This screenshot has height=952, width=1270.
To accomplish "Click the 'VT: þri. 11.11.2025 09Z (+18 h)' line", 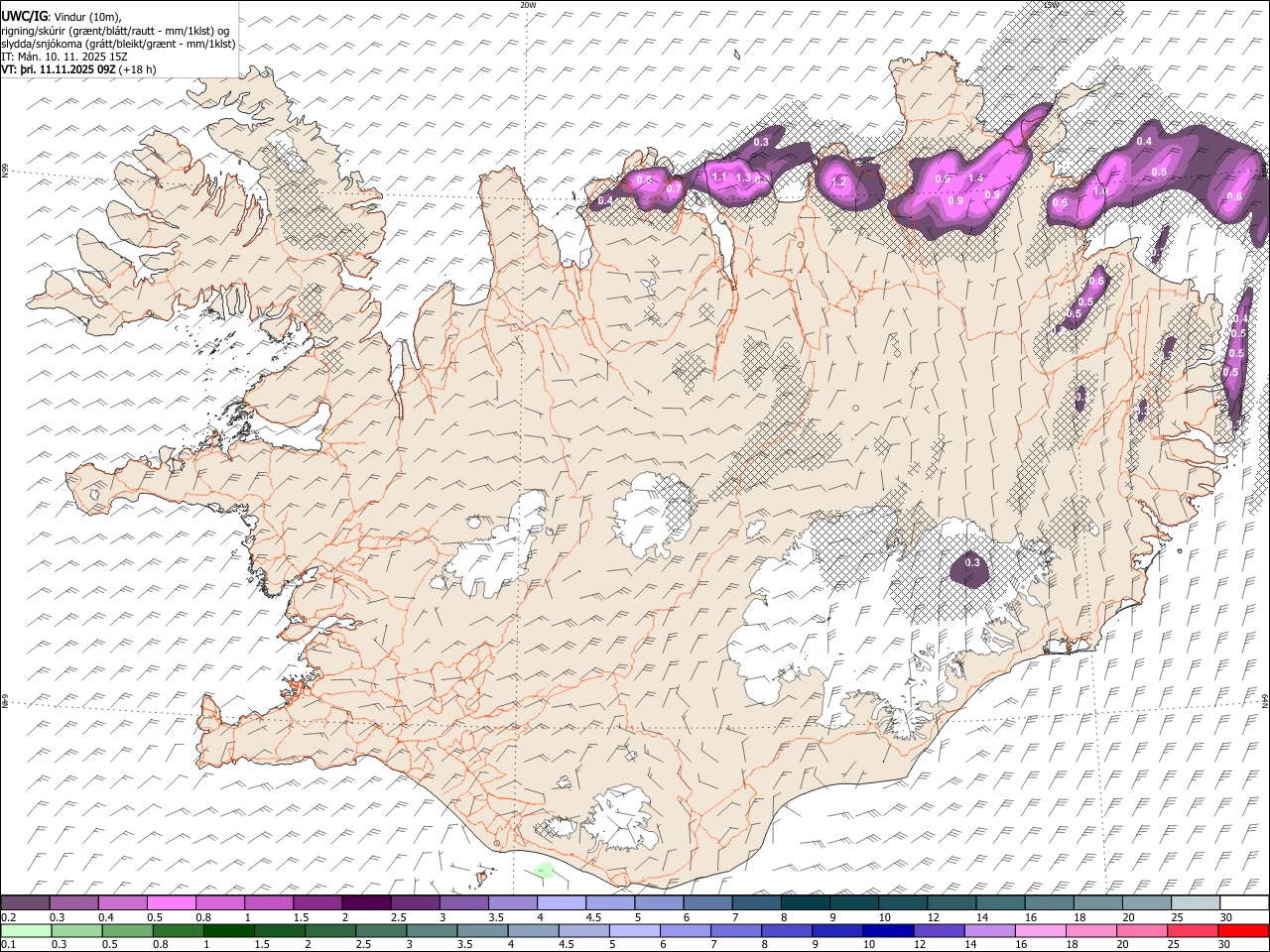I will (x=78, y=69).
